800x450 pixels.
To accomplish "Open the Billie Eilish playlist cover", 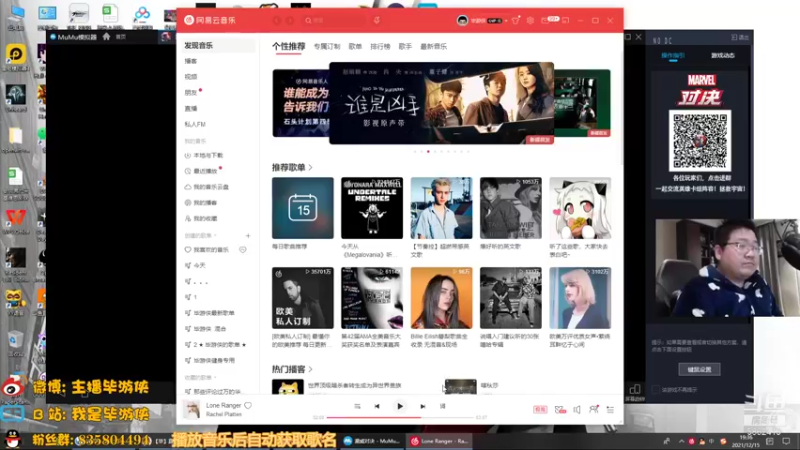I will (441, 297).
